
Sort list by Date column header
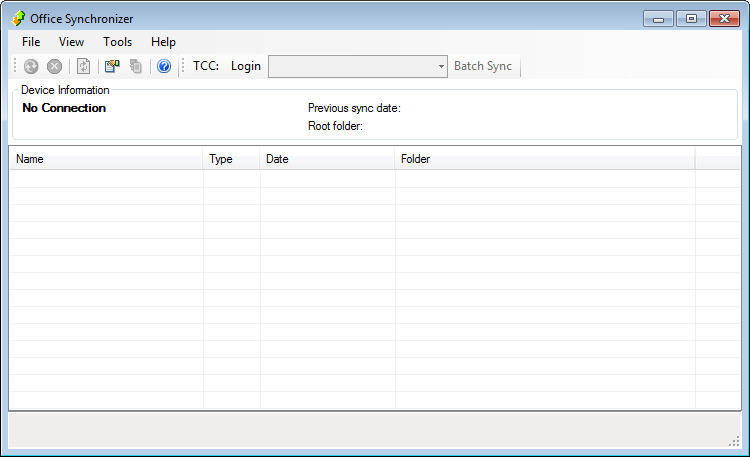(328, 159)
